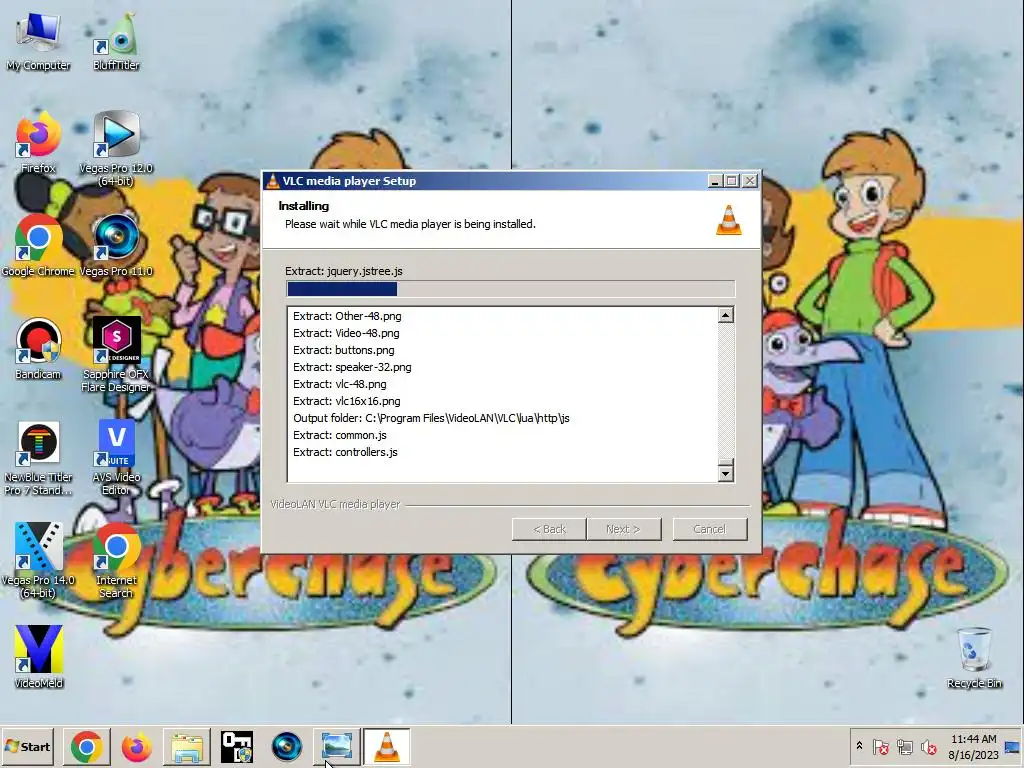Click the installation progress bar
This screenshot has width=1024, height=768.
[x=511, y=289]
